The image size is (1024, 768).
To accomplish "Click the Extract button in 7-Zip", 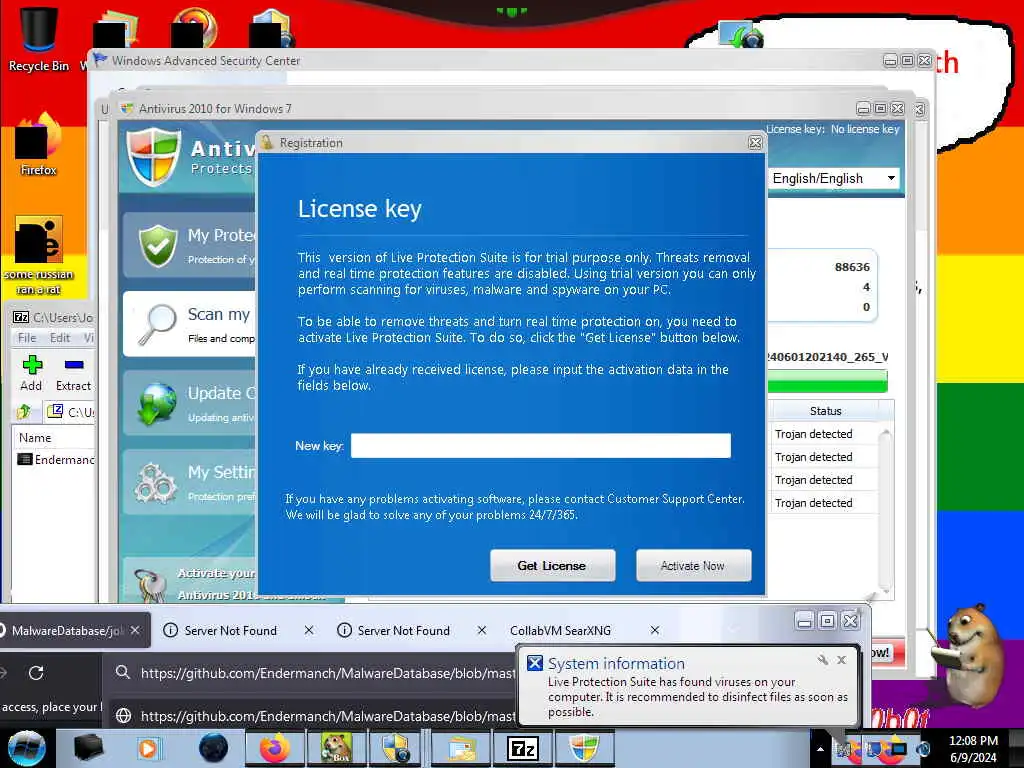I will [x=73, y=374].
